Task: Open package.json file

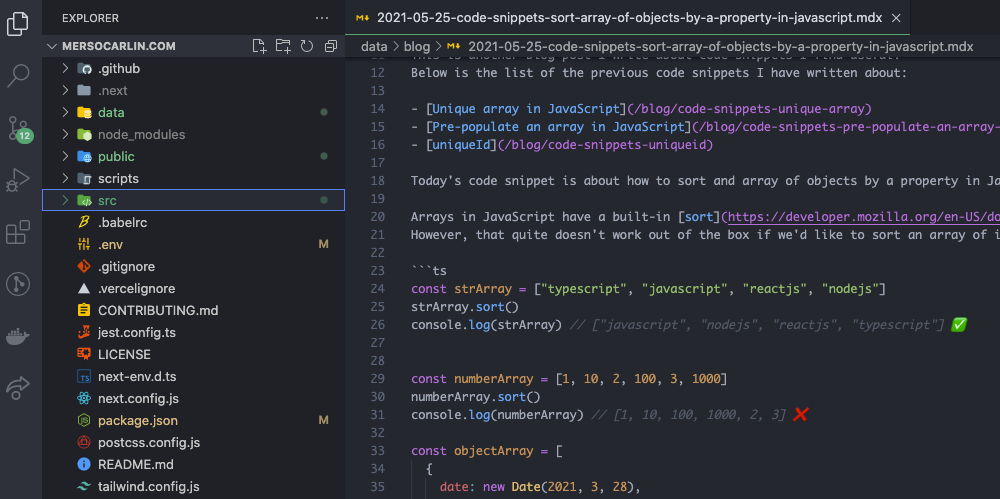Action: (x=194, y=421)
